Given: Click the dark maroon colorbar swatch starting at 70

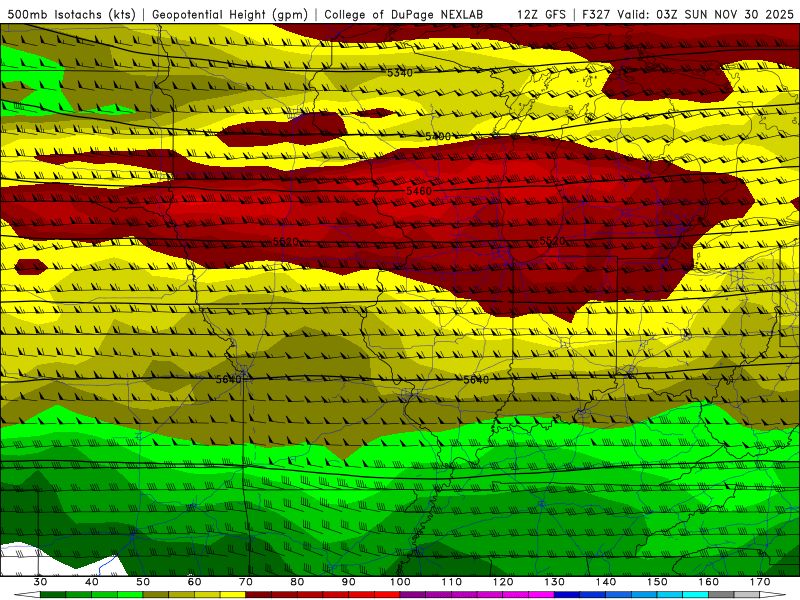Looking at the screenshot, I should (x=259, y=595).
